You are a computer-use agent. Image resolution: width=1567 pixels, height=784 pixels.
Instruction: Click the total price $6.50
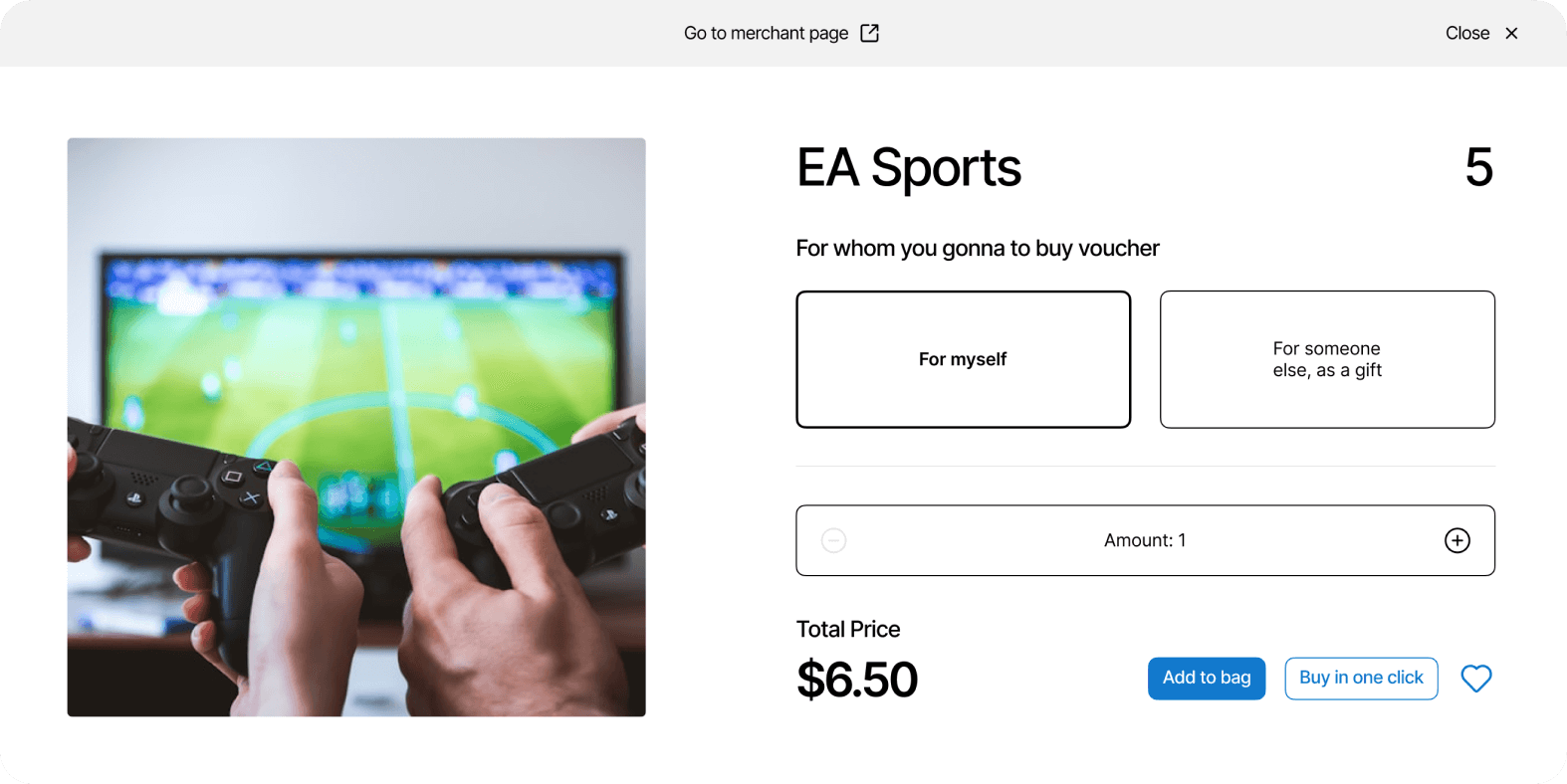(x=856, y=679)
